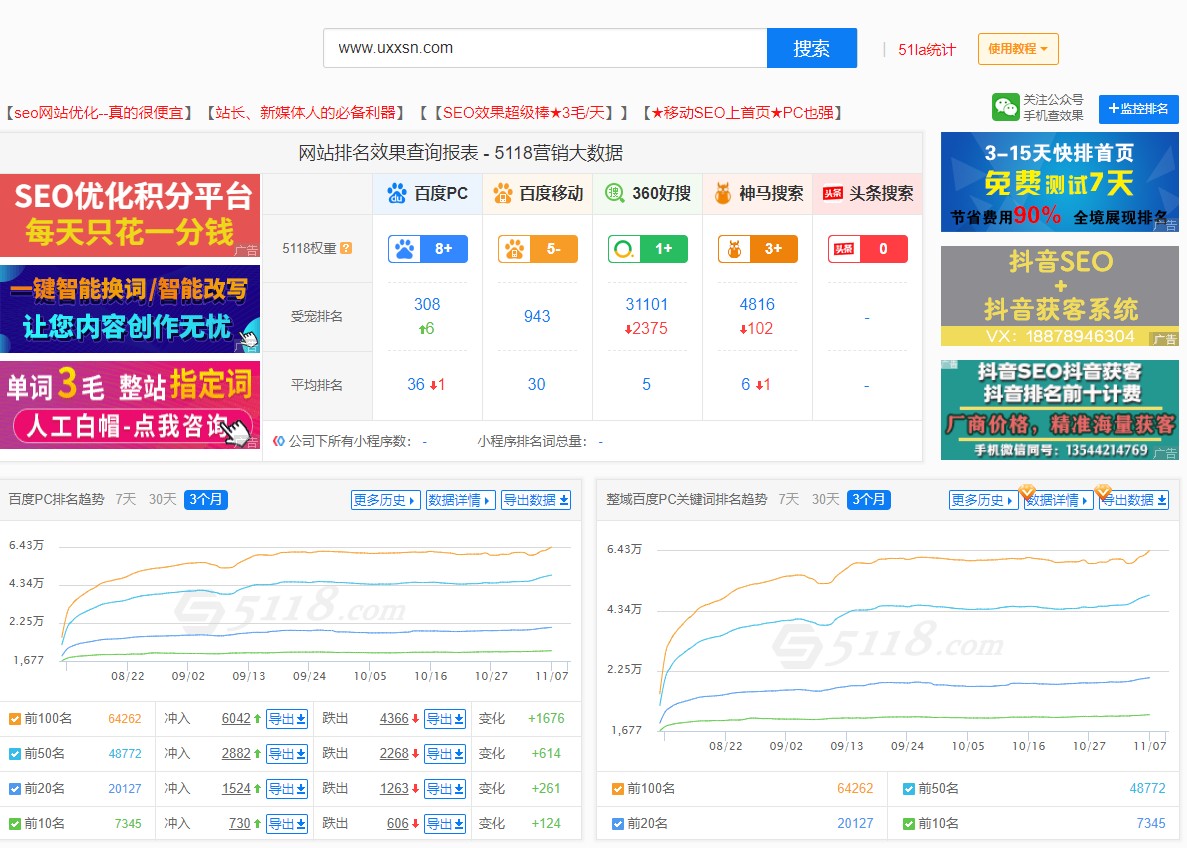The width and height of the screenshot is (1187, 848).
Task: Select 3个月 range in 百度PC排名趋势
Action: click(206, 500)
